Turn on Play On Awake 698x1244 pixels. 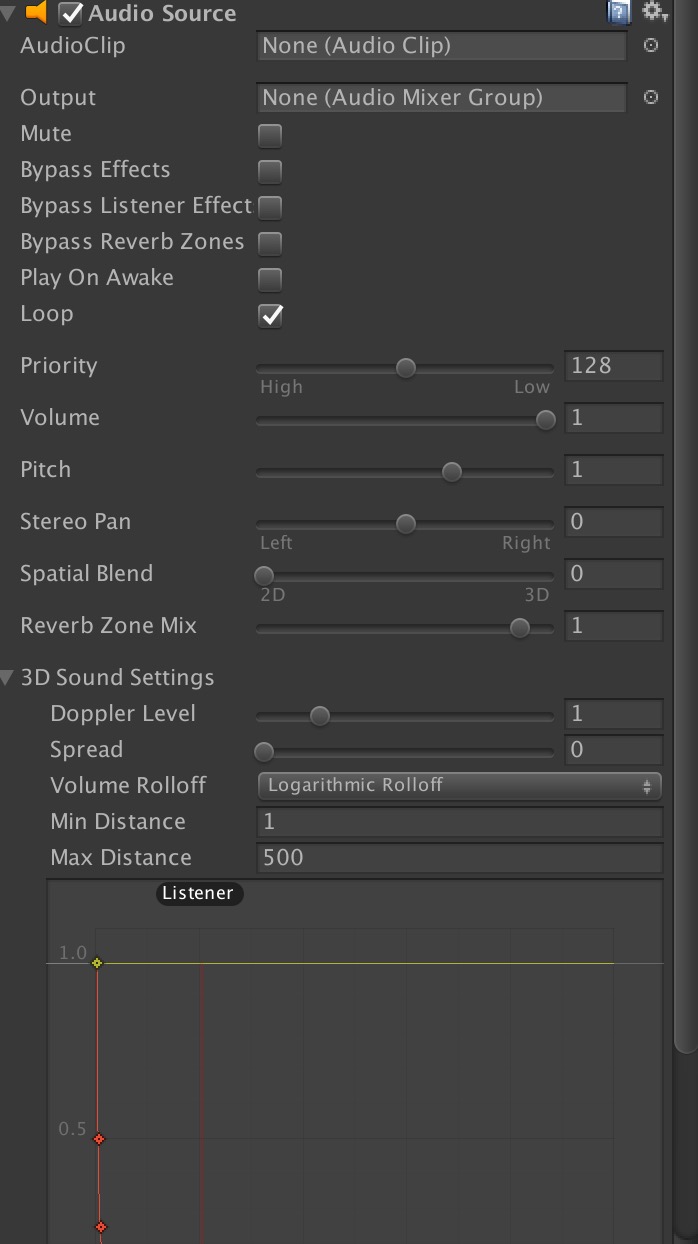(268, 279)
